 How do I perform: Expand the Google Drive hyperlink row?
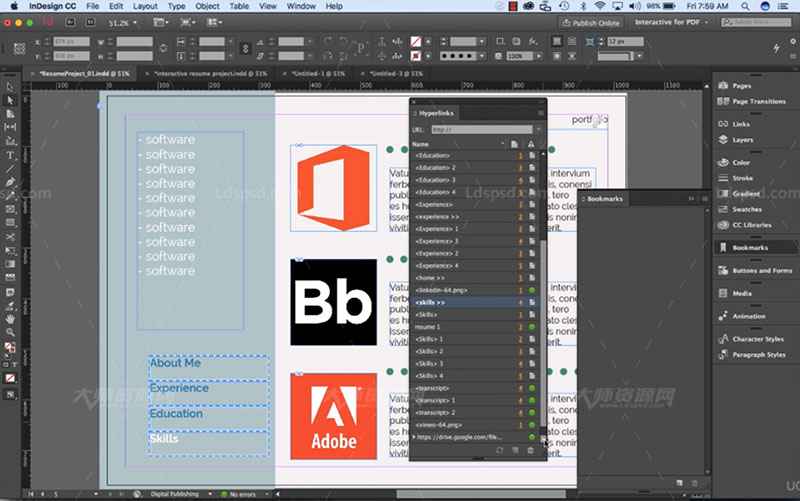(x=414, y=437)
